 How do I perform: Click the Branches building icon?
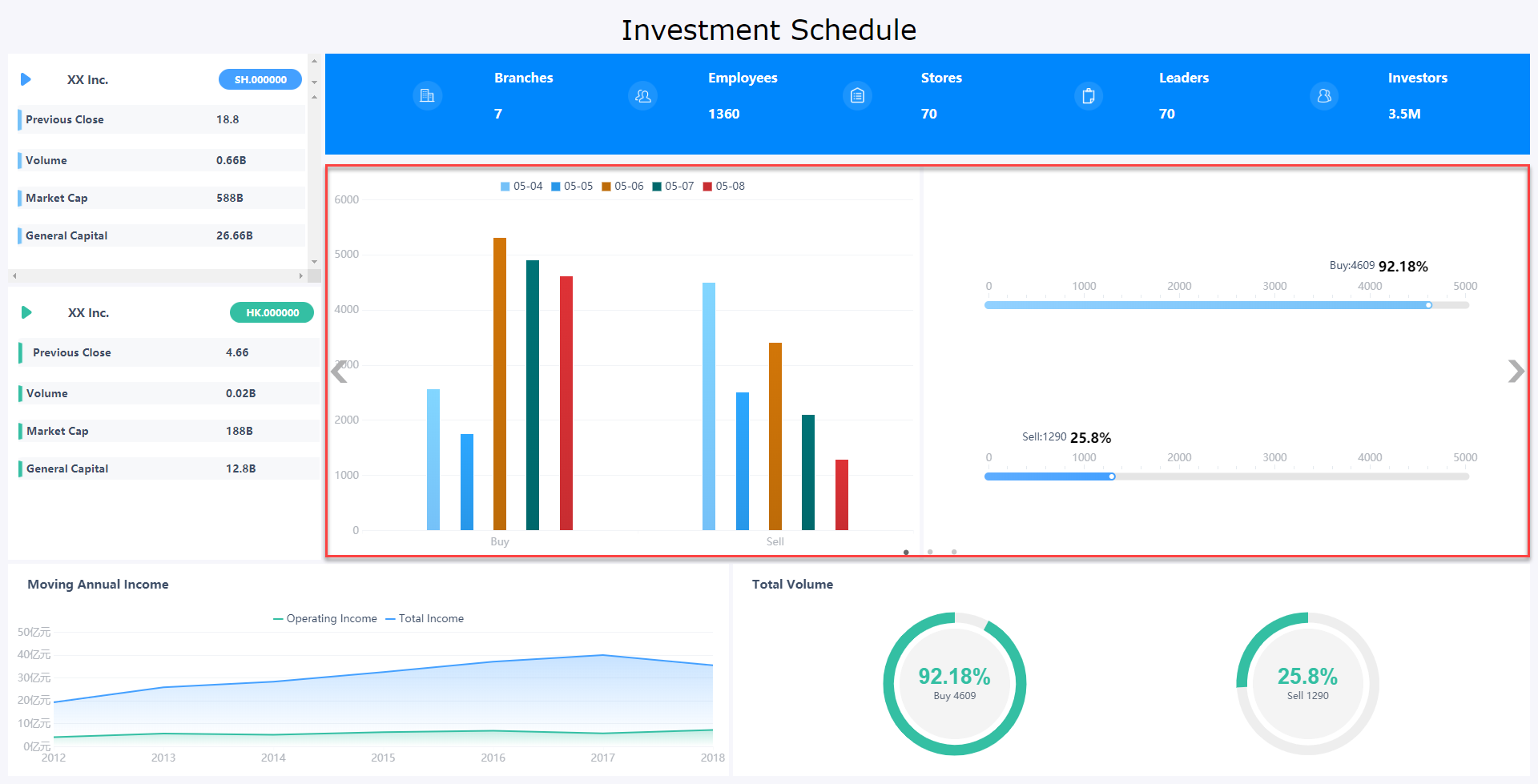pos(427,96)
